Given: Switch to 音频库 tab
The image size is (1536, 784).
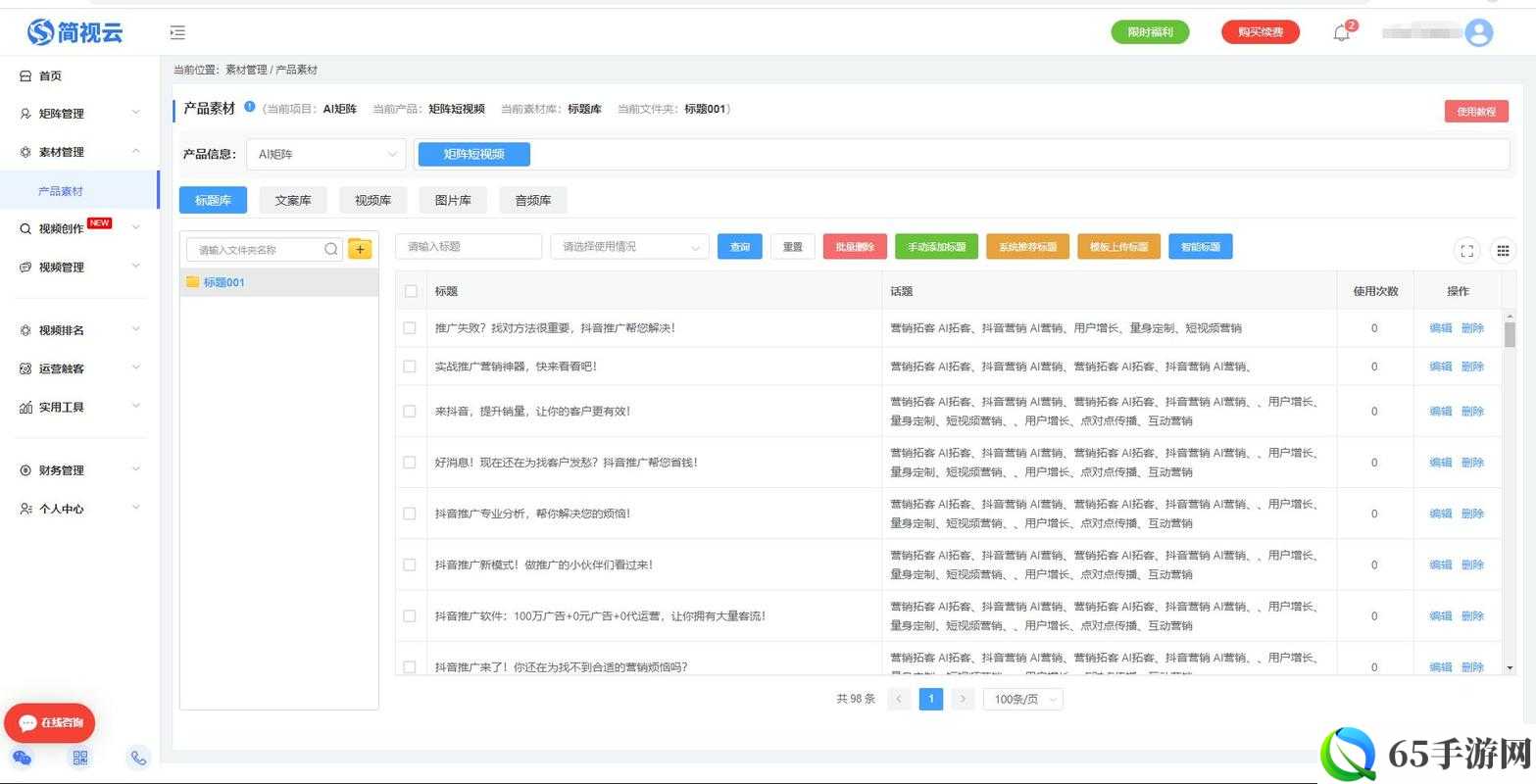Looking at the screenshot, I should [x=533, y=200].
